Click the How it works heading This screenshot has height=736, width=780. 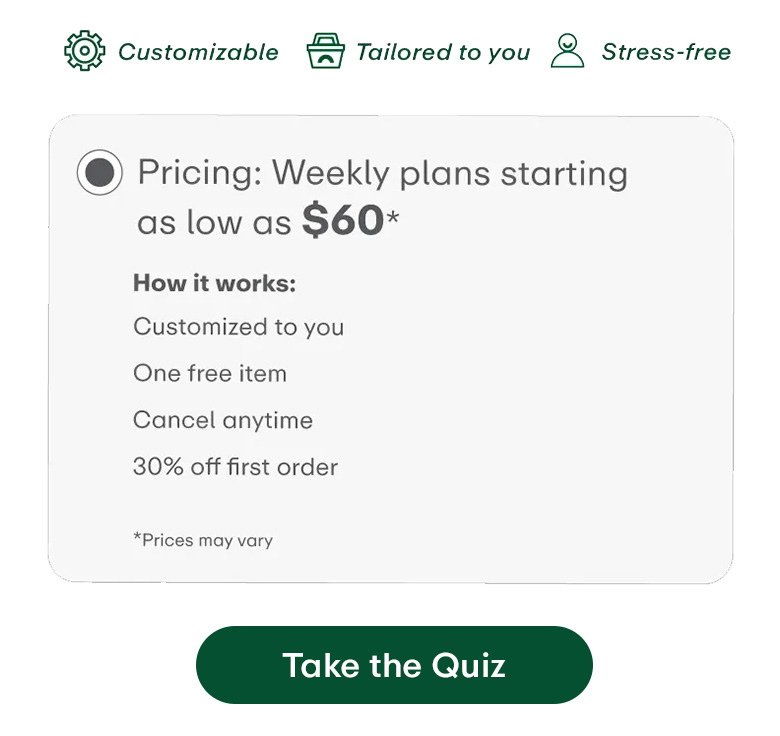pyautogui.click(x=214, y=283)
